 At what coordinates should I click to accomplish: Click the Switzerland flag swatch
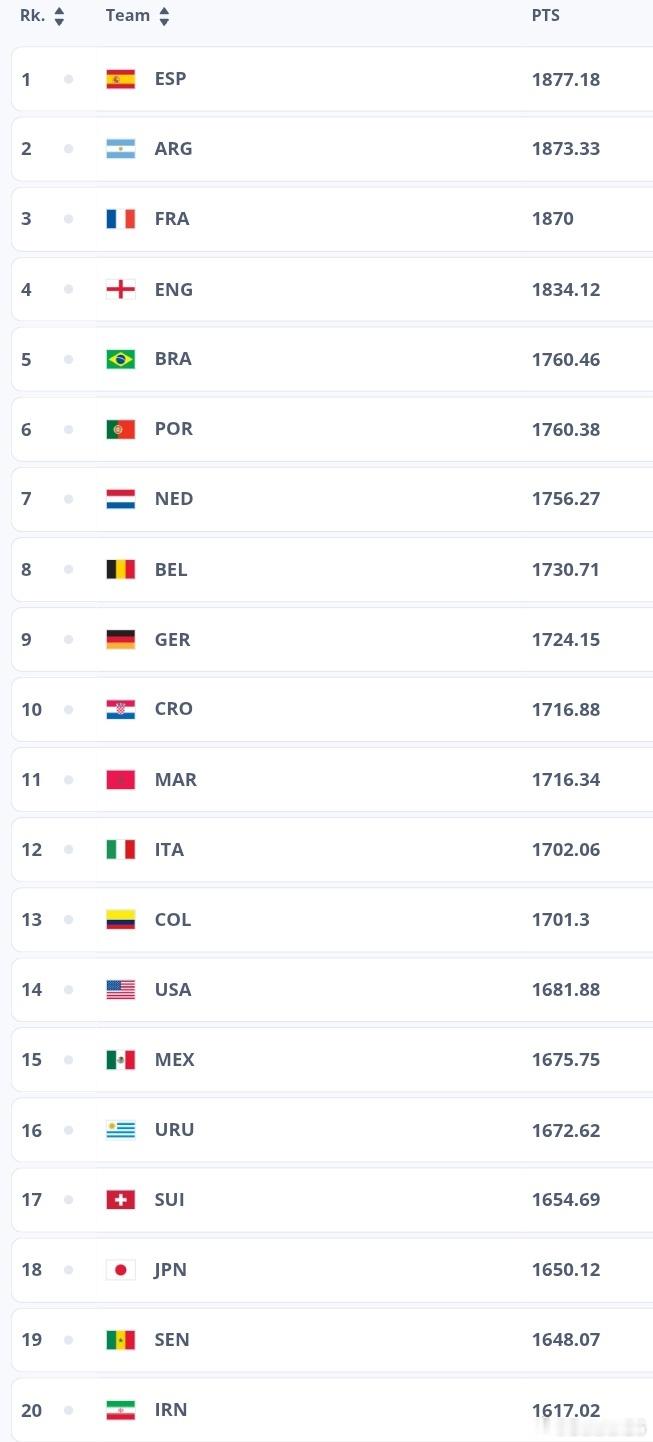pos(120,1199)
